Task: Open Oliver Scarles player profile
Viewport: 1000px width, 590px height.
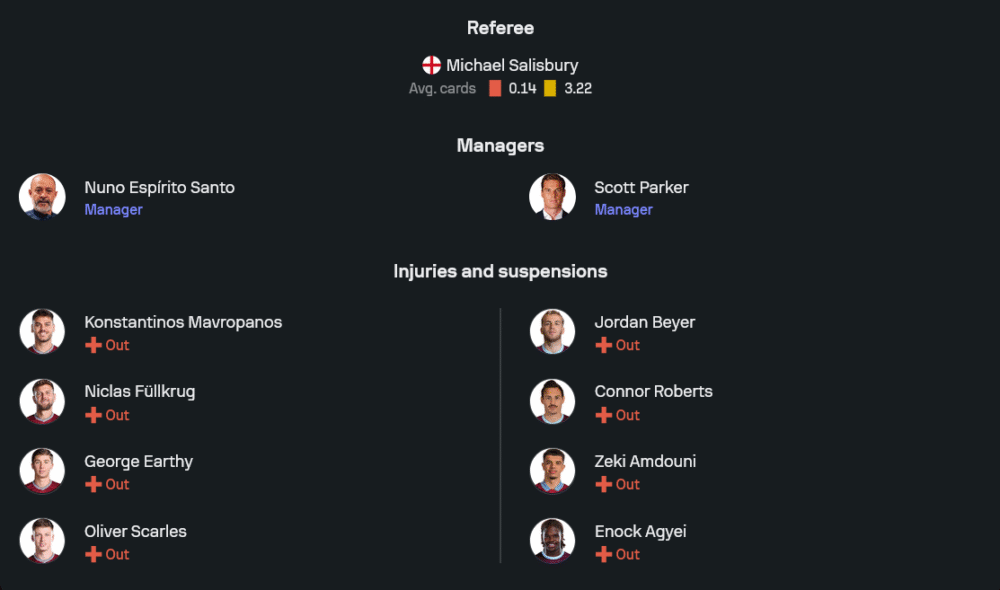Action: click(x=135, y=531)
